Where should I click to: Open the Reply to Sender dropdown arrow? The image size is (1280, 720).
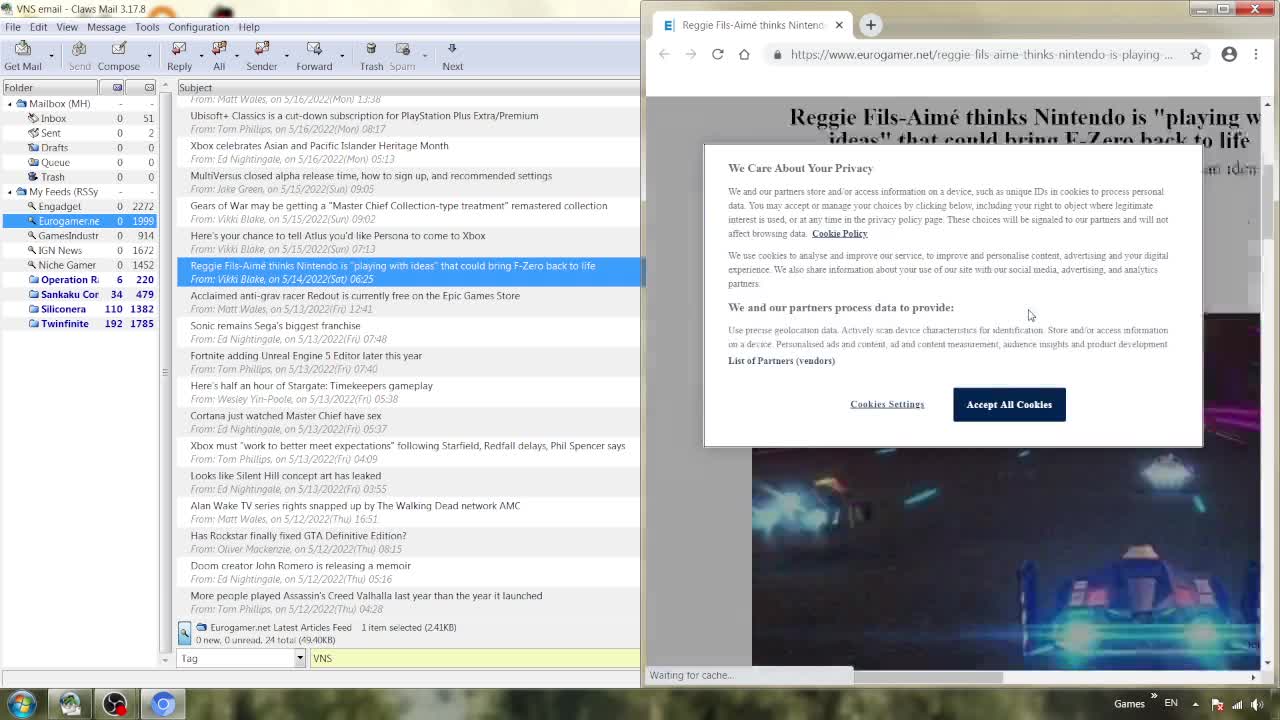click(x=286, y=56)
